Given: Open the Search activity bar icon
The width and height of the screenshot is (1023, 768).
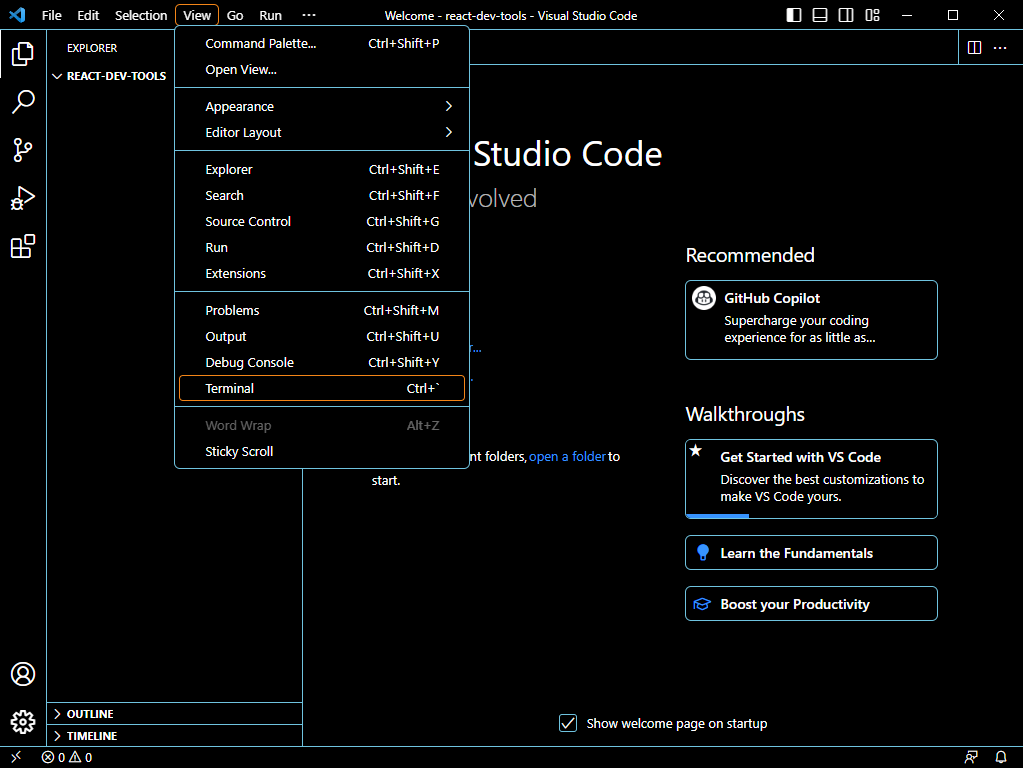Looking at the screenshot, I should click(x=23, y=102).
